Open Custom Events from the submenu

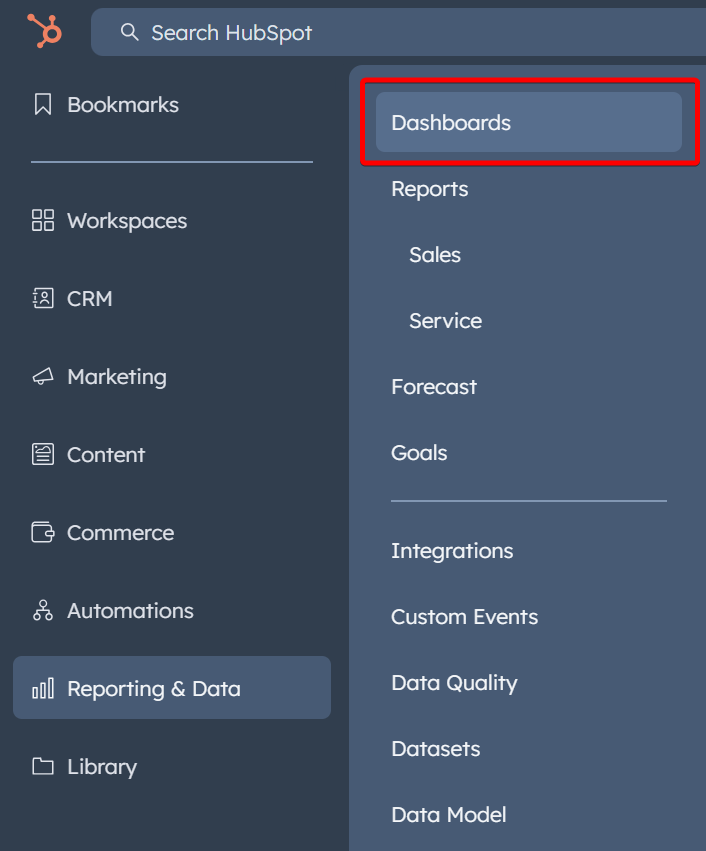click(465, 617)
